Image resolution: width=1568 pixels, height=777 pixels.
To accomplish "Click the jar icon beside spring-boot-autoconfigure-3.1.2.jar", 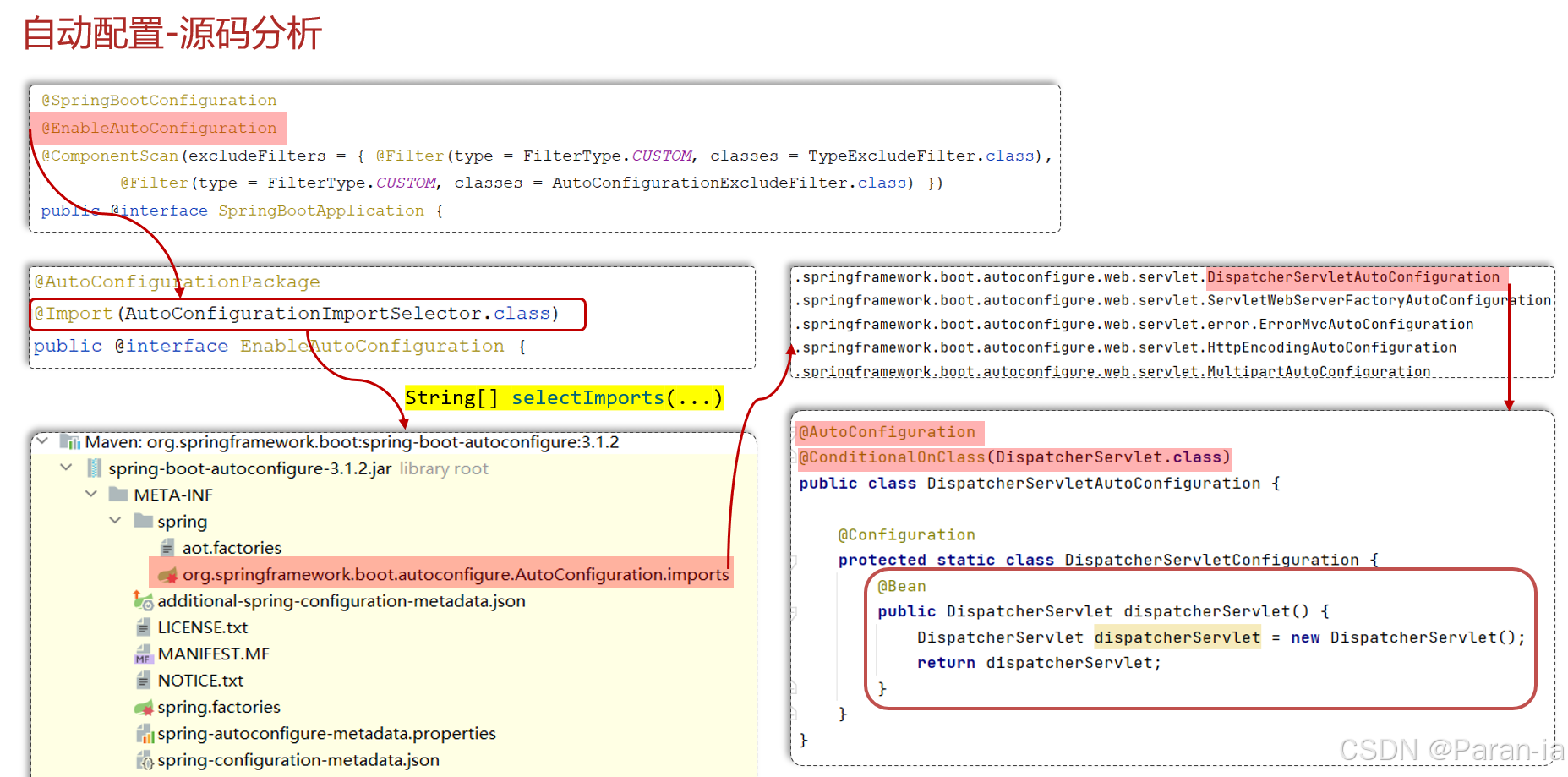I will pos(94,468).
